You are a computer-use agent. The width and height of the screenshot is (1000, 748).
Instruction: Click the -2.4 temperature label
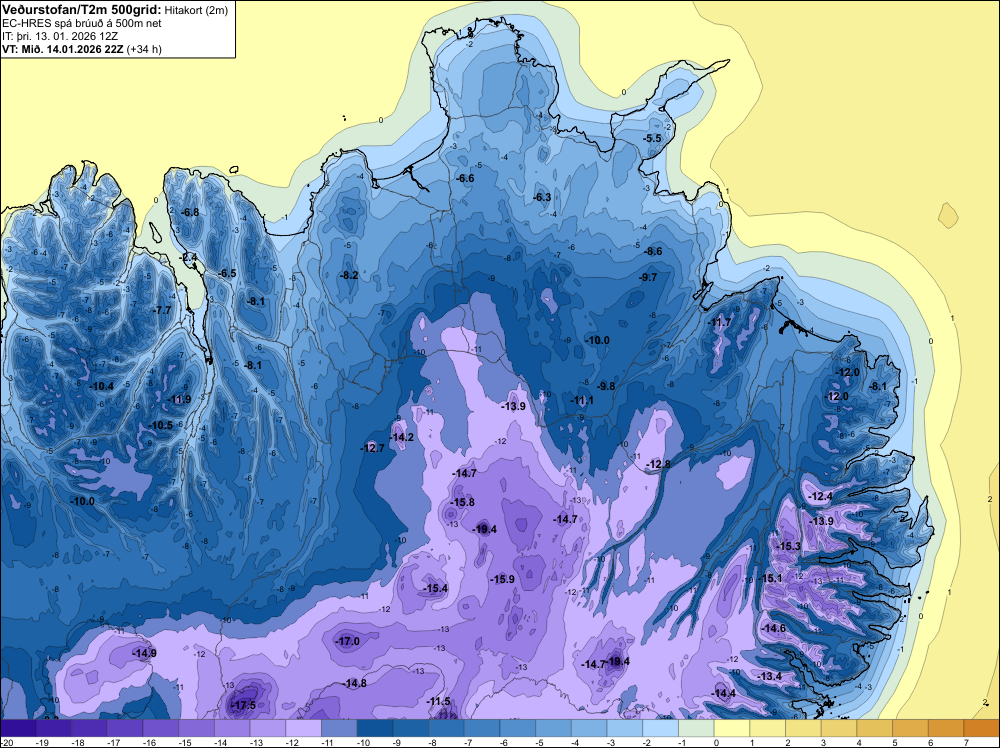tap(189, 258)
